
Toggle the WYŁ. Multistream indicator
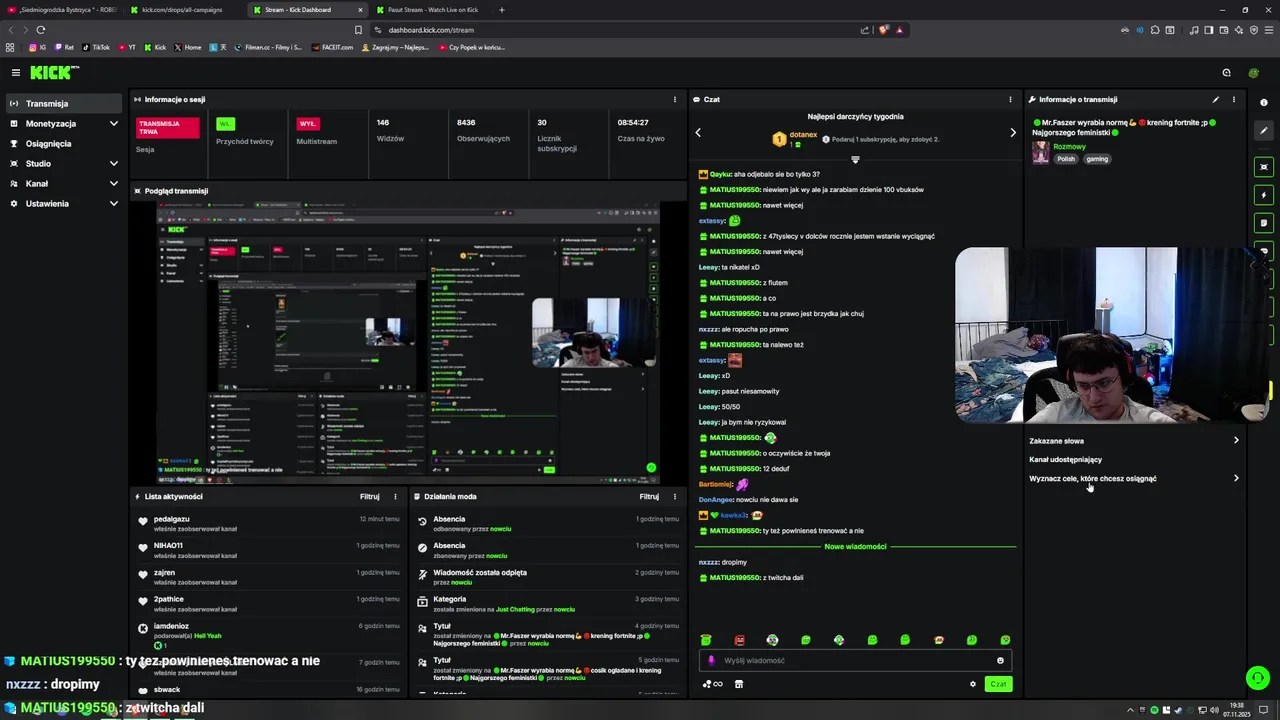click(x=308, y=124)
